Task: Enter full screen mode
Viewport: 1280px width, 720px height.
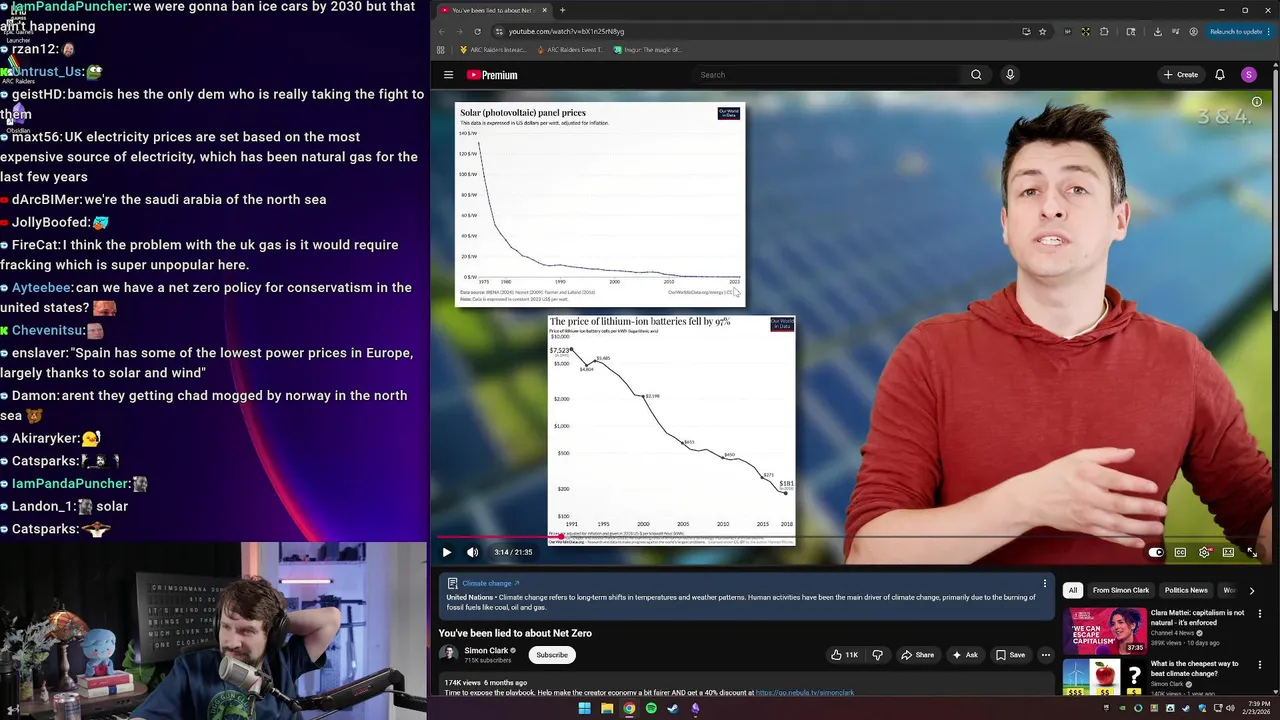Action: 1252,552
